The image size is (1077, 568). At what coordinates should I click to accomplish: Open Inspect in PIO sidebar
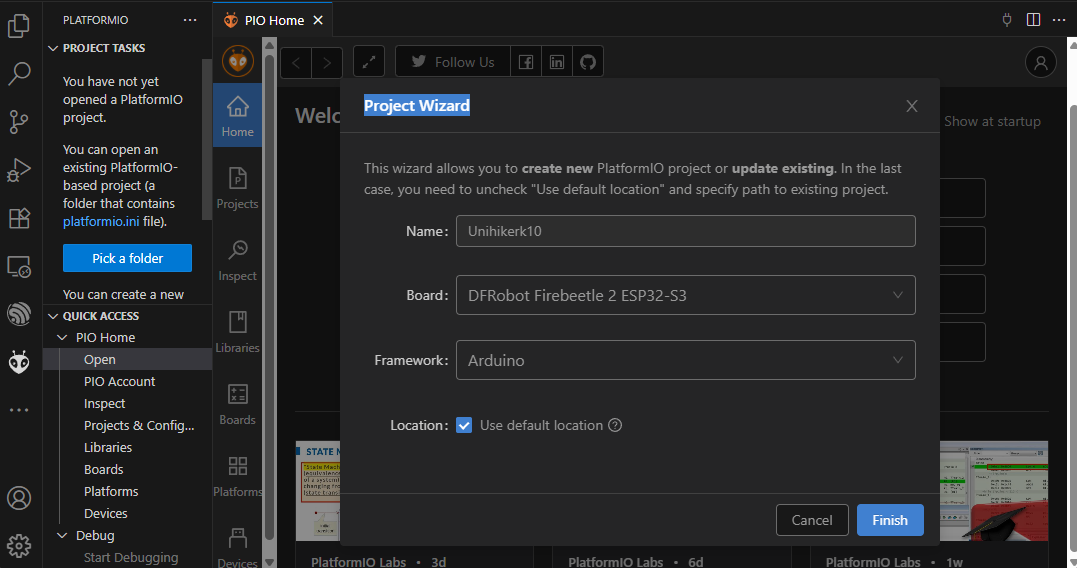coord(238,260)
